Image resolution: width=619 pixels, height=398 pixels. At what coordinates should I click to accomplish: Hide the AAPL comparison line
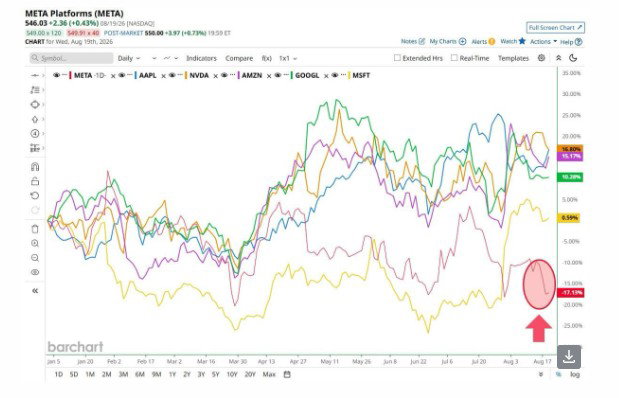click(122, 75)
